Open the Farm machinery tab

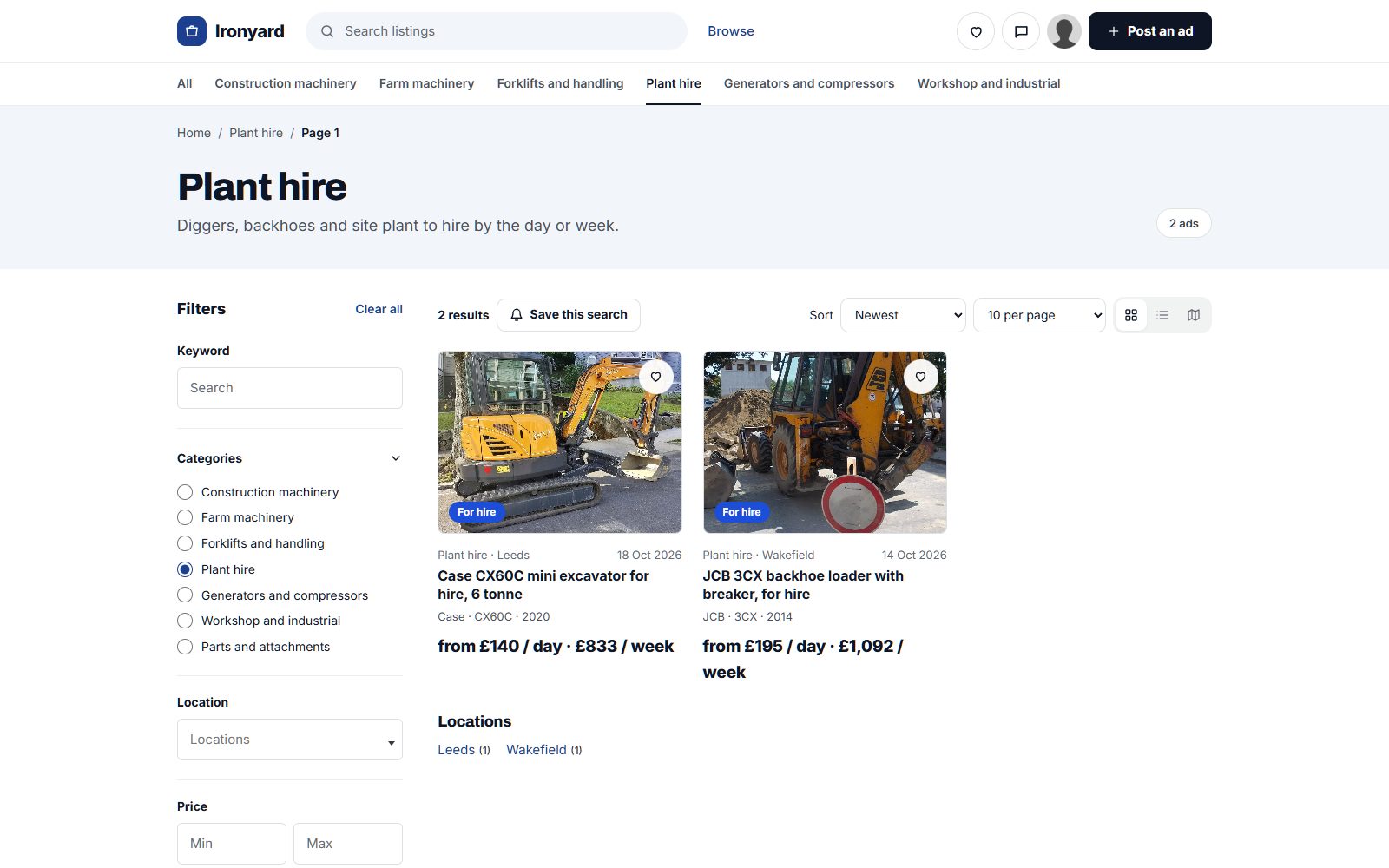pos(426,83)
